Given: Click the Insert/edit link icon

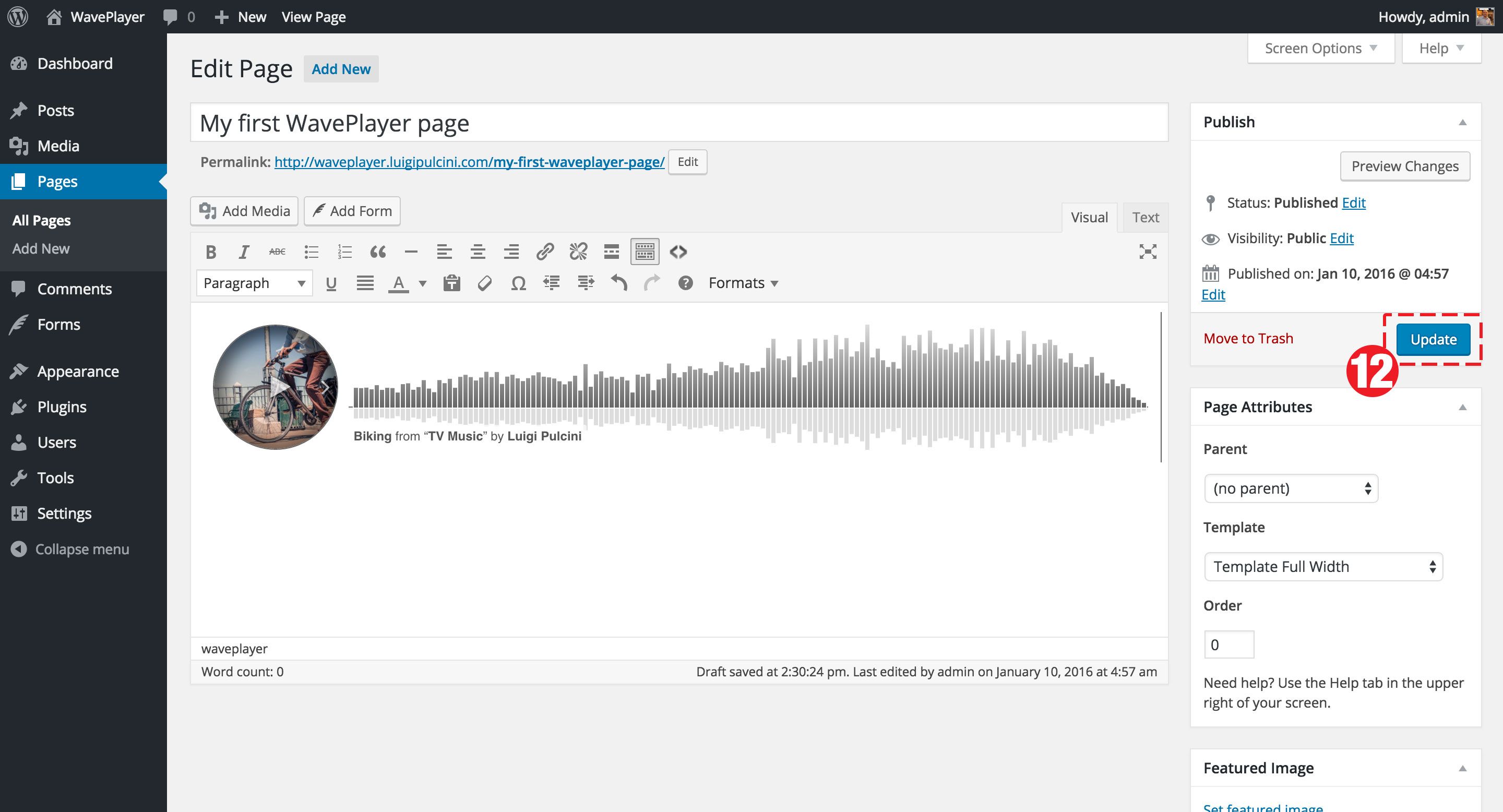Looking at the screenshot, I should pos(544,252).
